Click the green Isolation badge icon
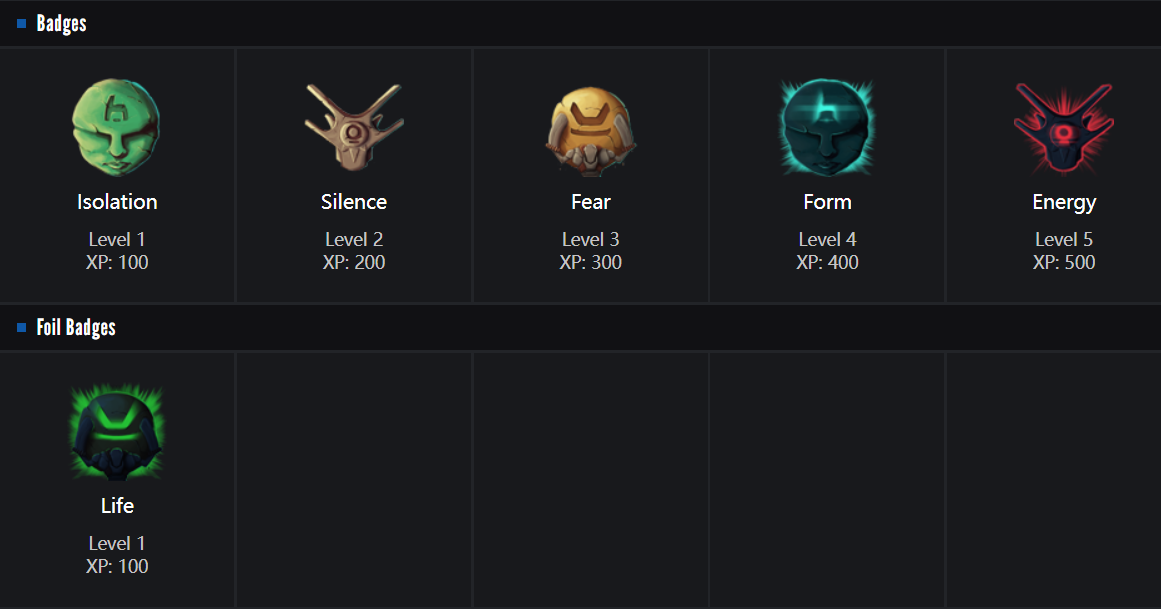Screen dimensions: 1161x609 click(x=116, y=128)
